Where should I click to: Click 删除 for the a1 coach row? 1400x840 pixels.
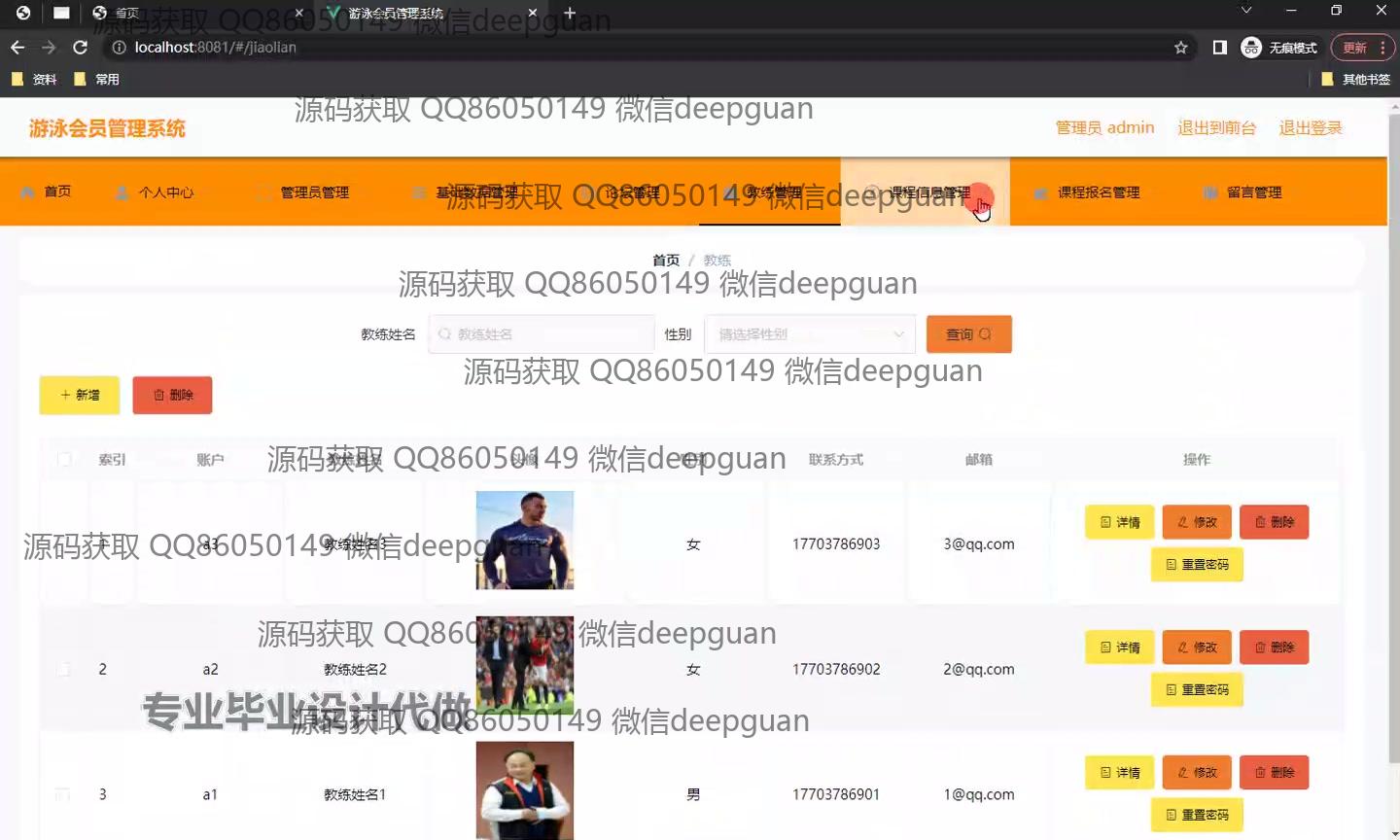(1275, 773)
